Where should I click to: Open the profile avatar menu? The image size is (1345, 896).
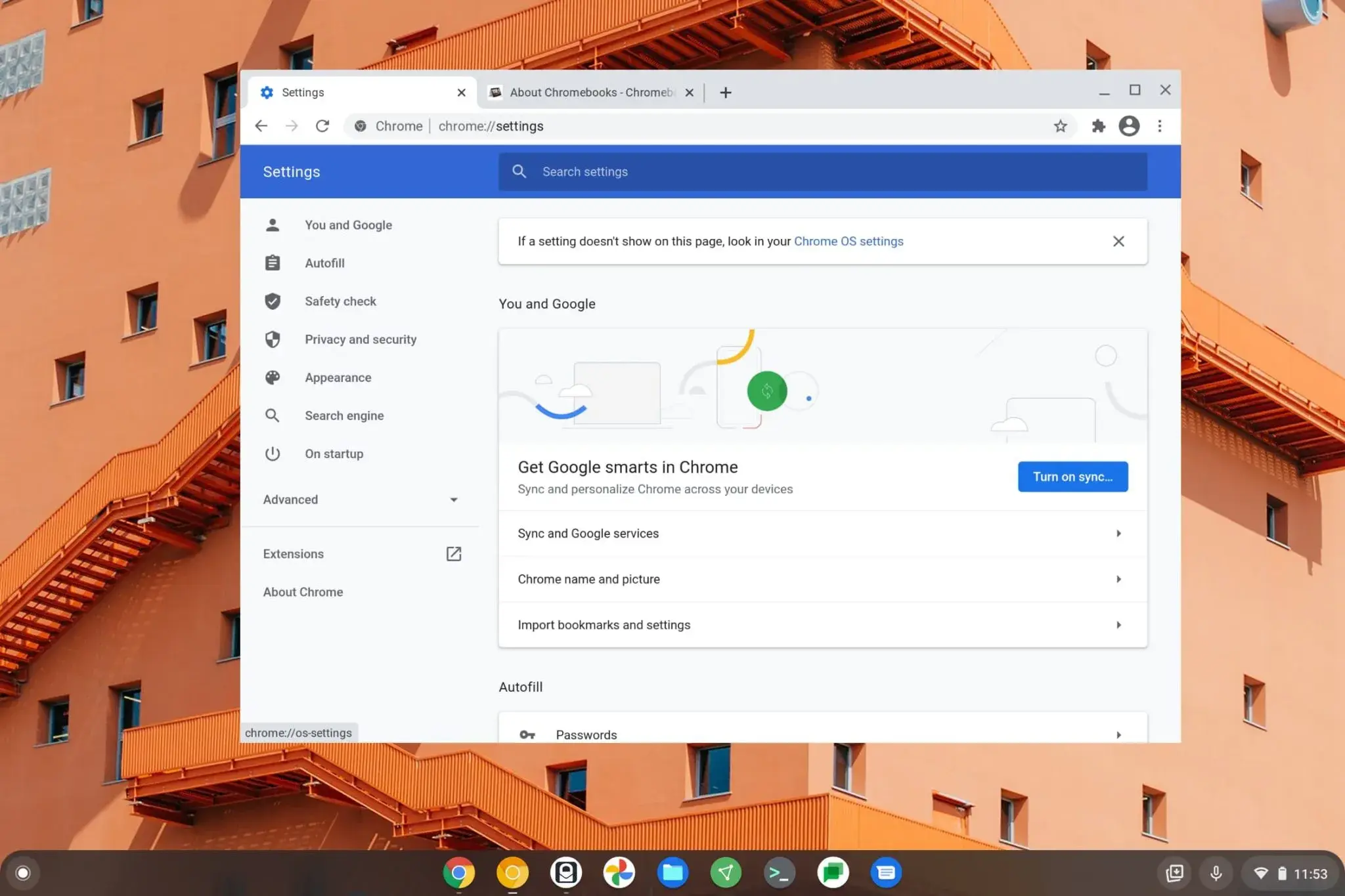[x=1129, y=126]
